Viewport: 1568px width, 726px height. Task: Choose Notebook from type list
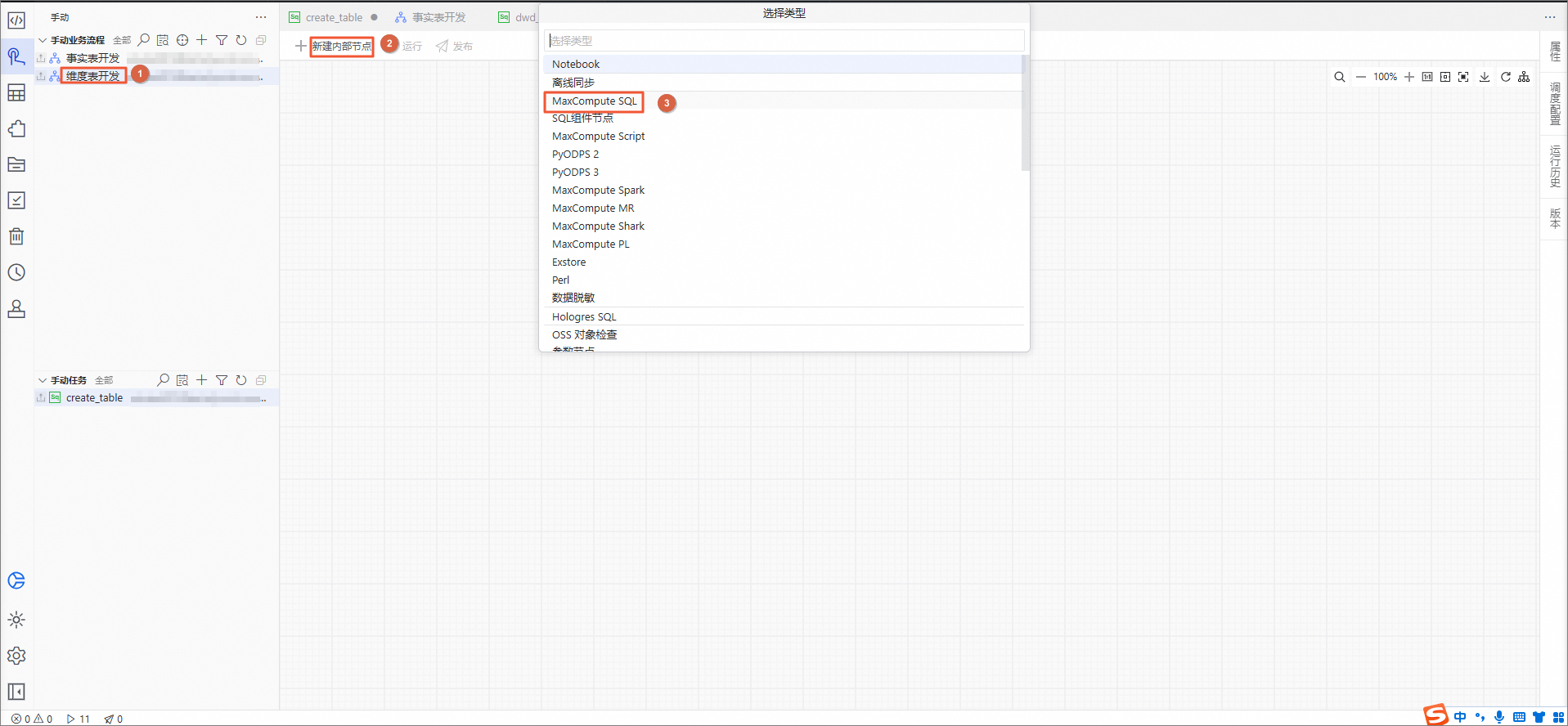[576, 64]
